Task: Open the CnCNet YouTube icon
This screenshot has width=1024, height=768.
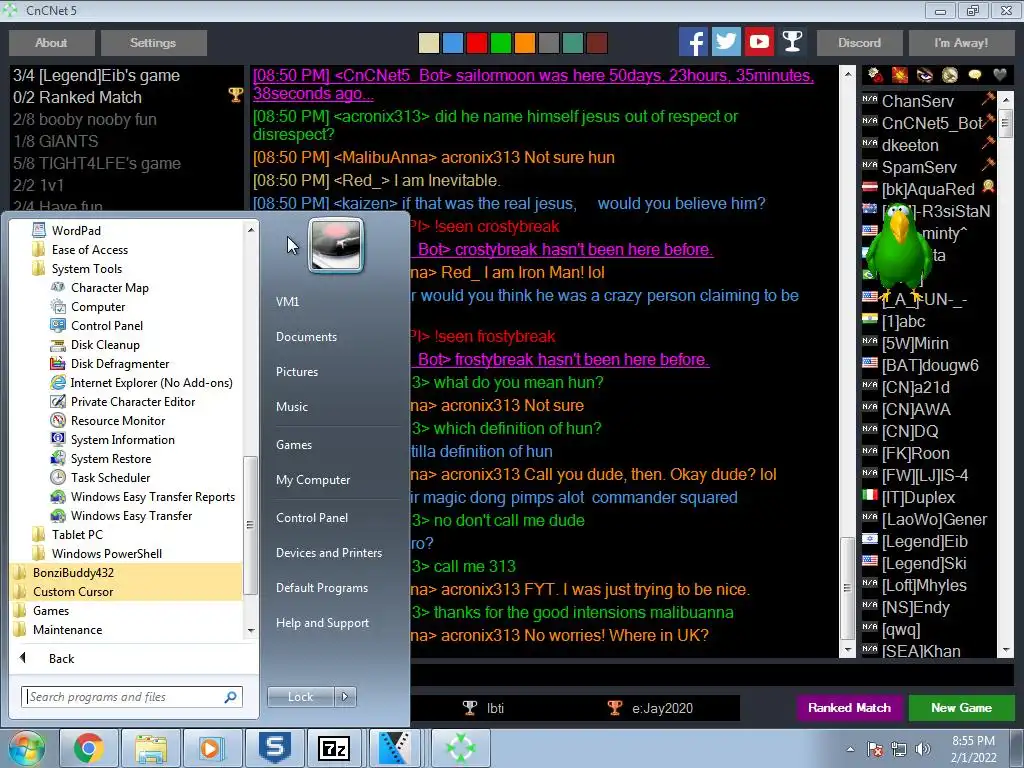Action: coord(759,42)
